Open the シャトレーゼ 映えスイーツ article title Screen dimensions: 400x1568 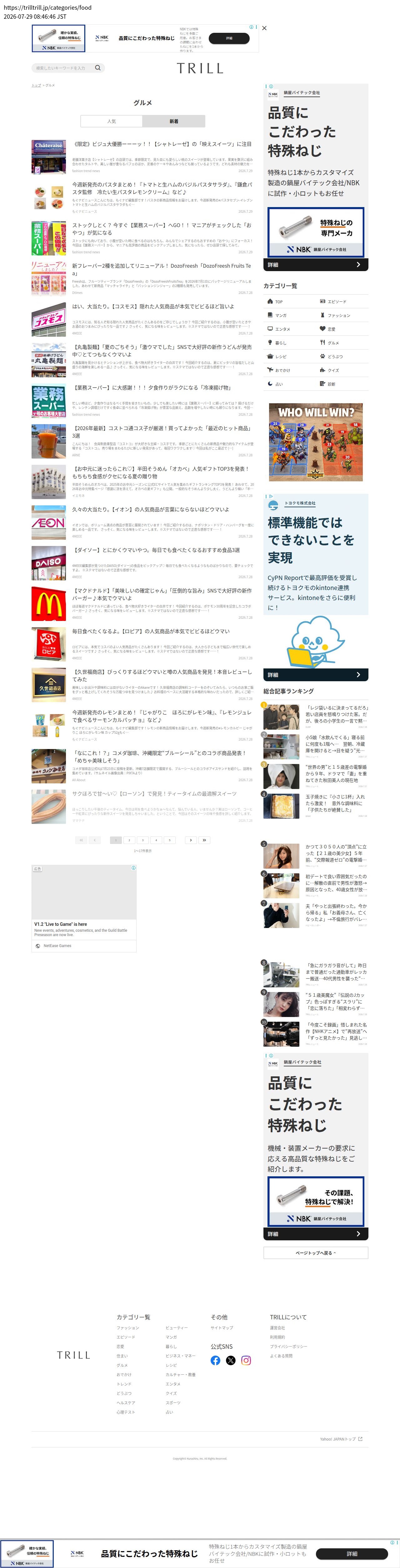point(162,144)
